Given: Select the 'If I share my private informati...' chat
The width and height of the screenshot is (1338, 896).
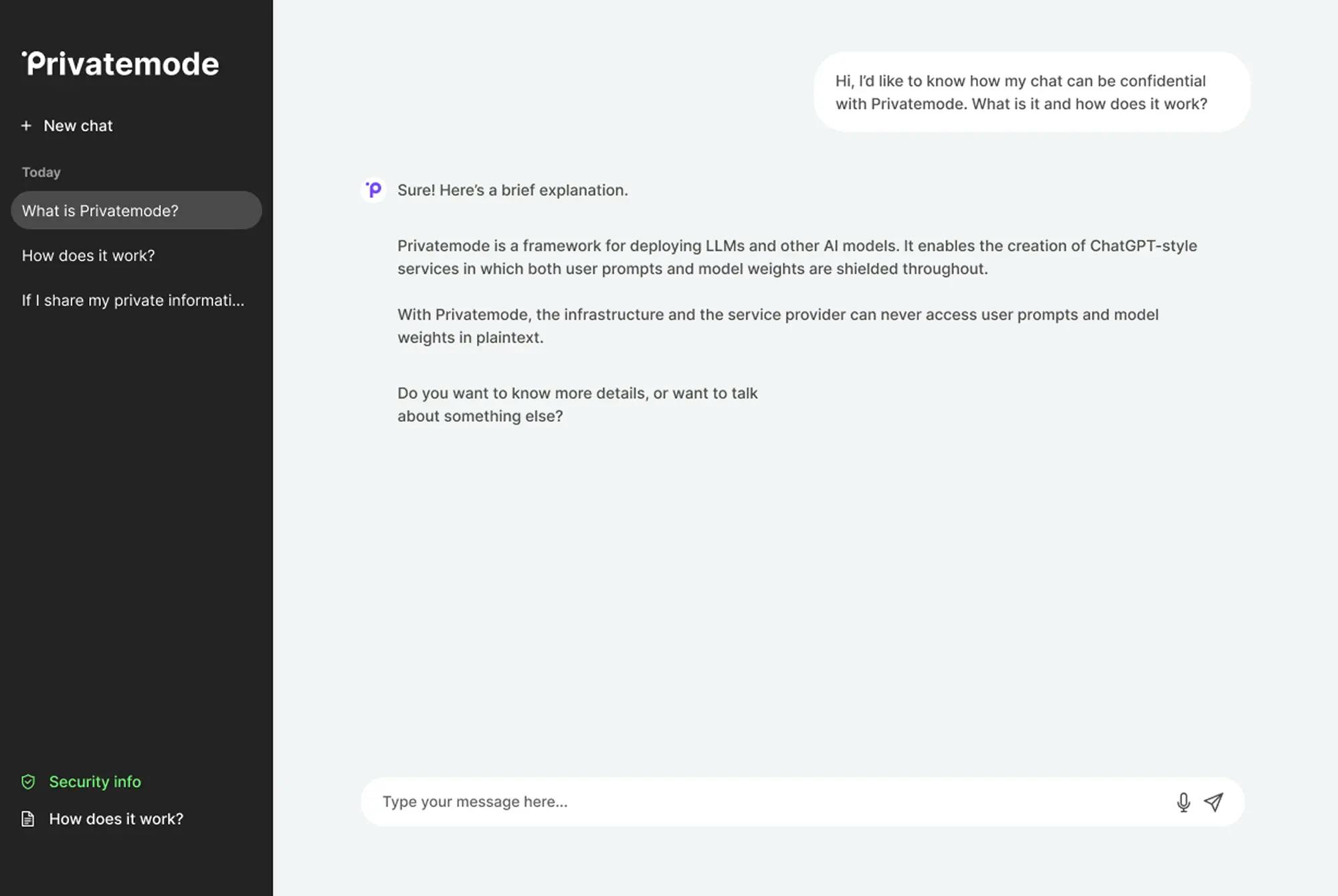Looking at the screenshot, I should click(x=132, y=300).
